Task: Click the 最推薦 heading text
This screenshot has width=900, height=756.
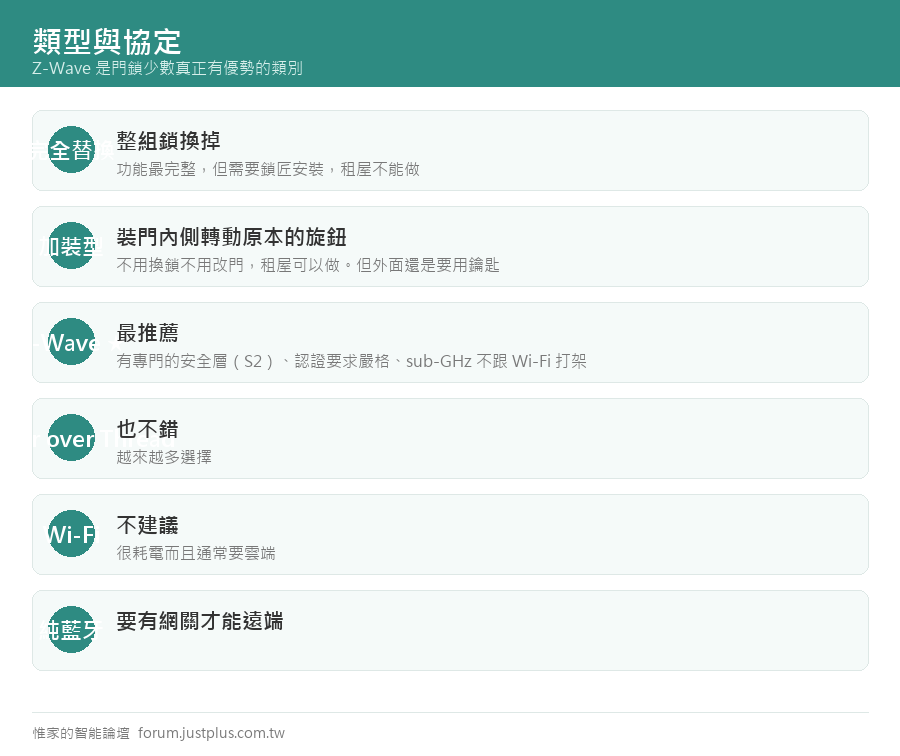Action: [x=148, y=332]
